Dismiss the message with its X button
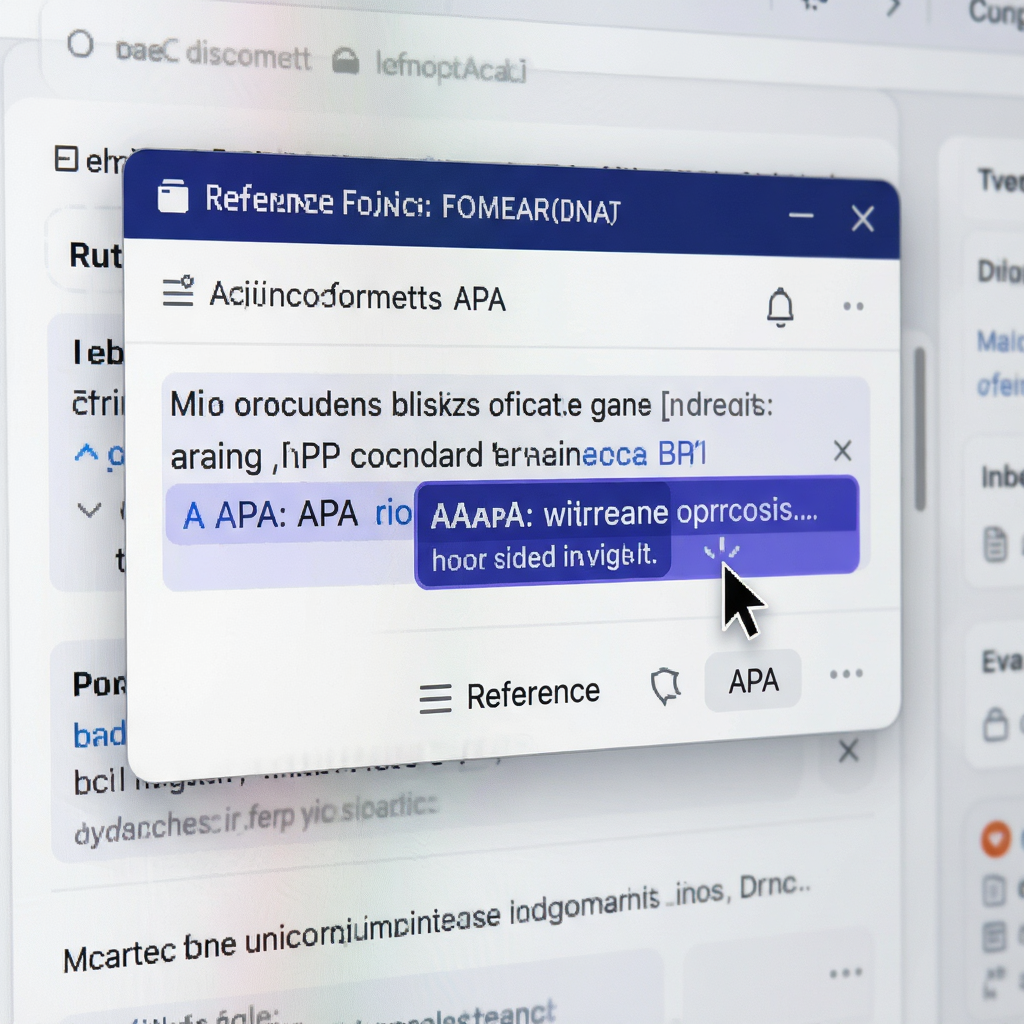 pos(842,451)
